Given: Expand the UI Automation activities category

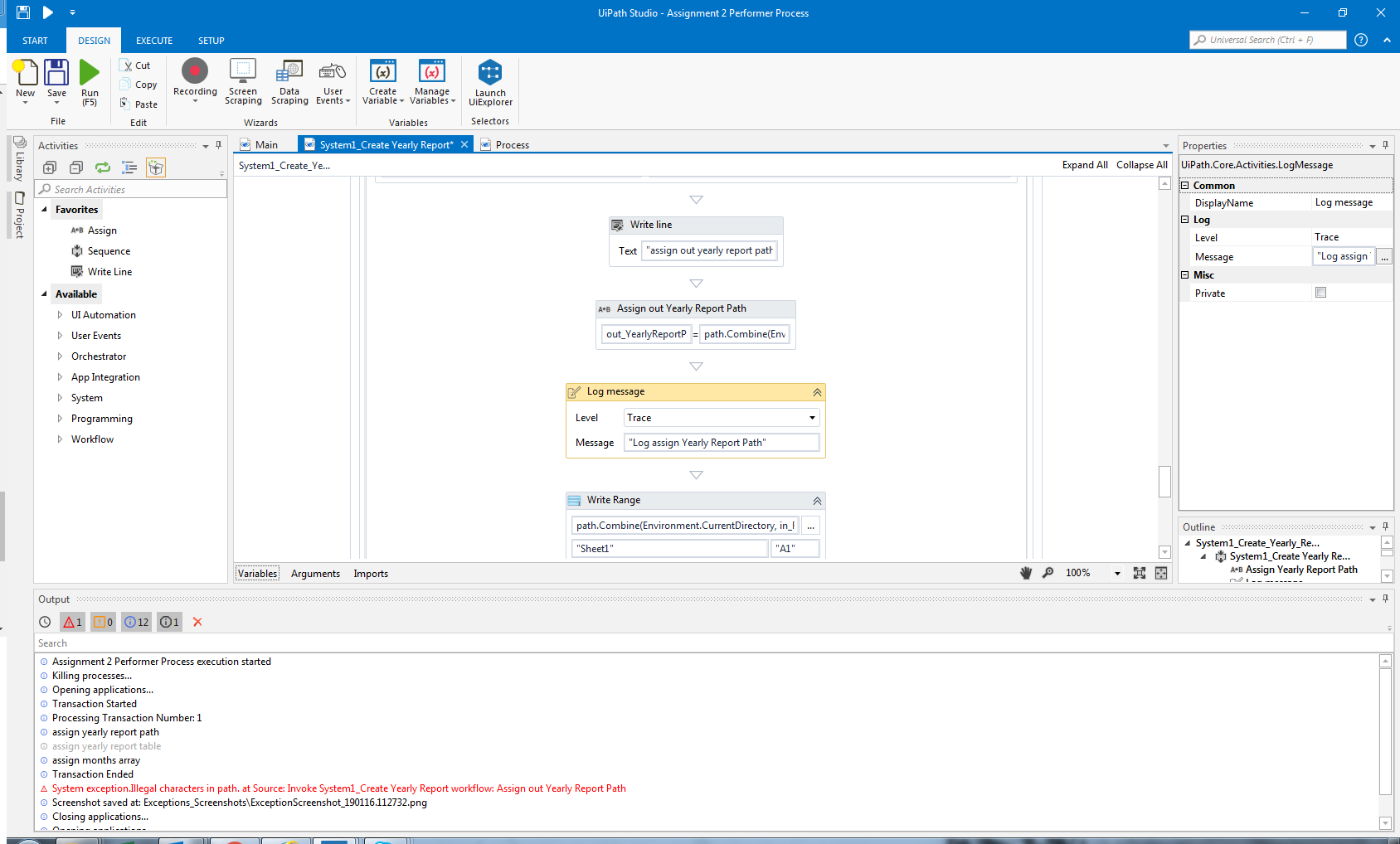Looking at the screenshot, I should point(59,314).
